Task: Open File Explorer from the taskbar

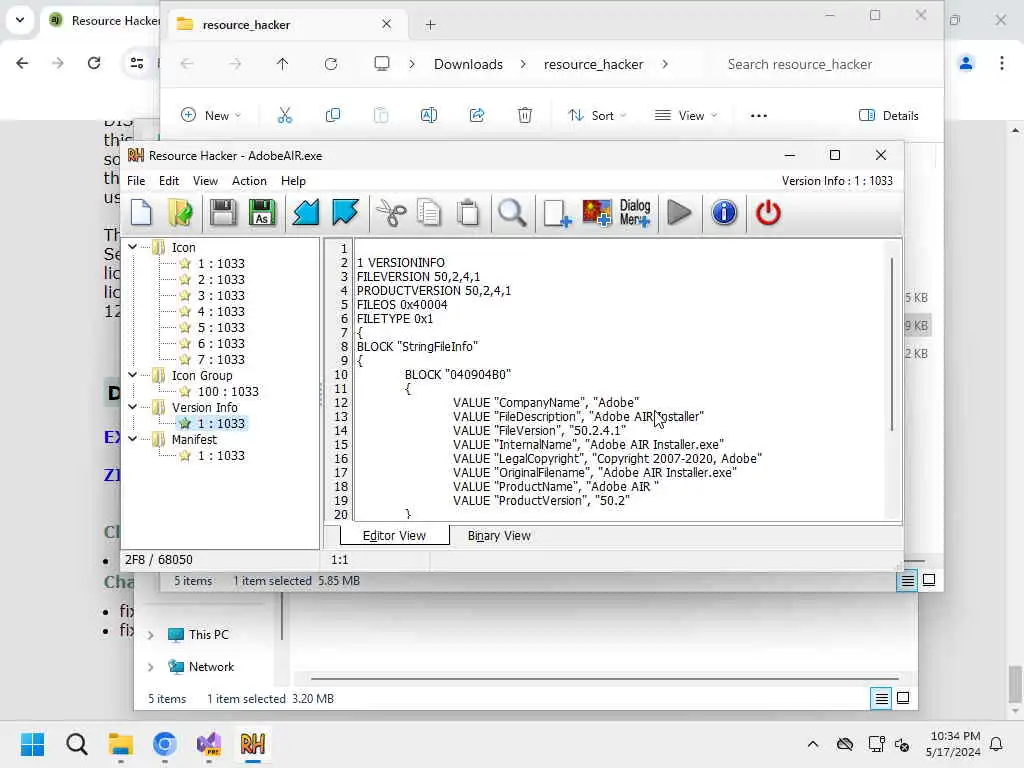Action: (121, 744)
